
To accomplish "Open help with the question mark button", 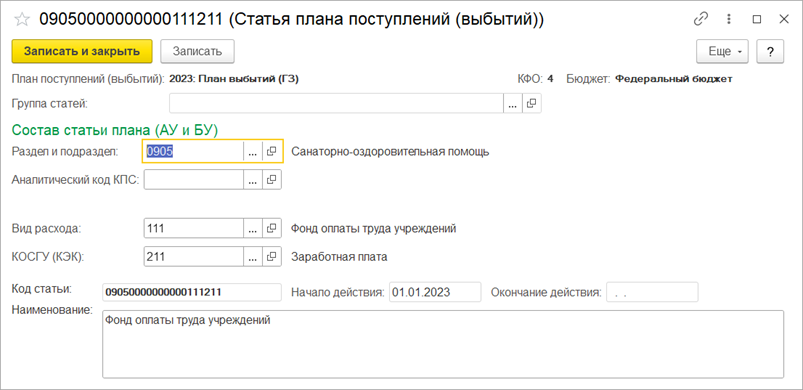I will coord(770,52).
